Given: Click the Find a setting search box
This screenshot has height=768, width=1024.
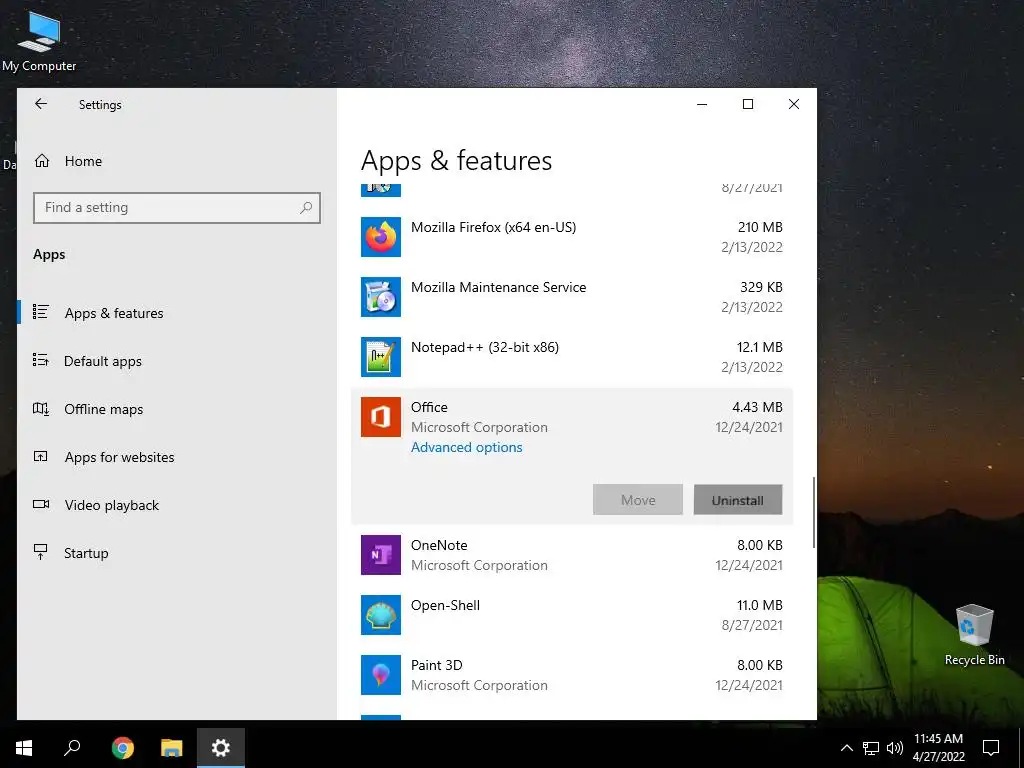Looking at the screenshot, I should click(x=176, y=208).
